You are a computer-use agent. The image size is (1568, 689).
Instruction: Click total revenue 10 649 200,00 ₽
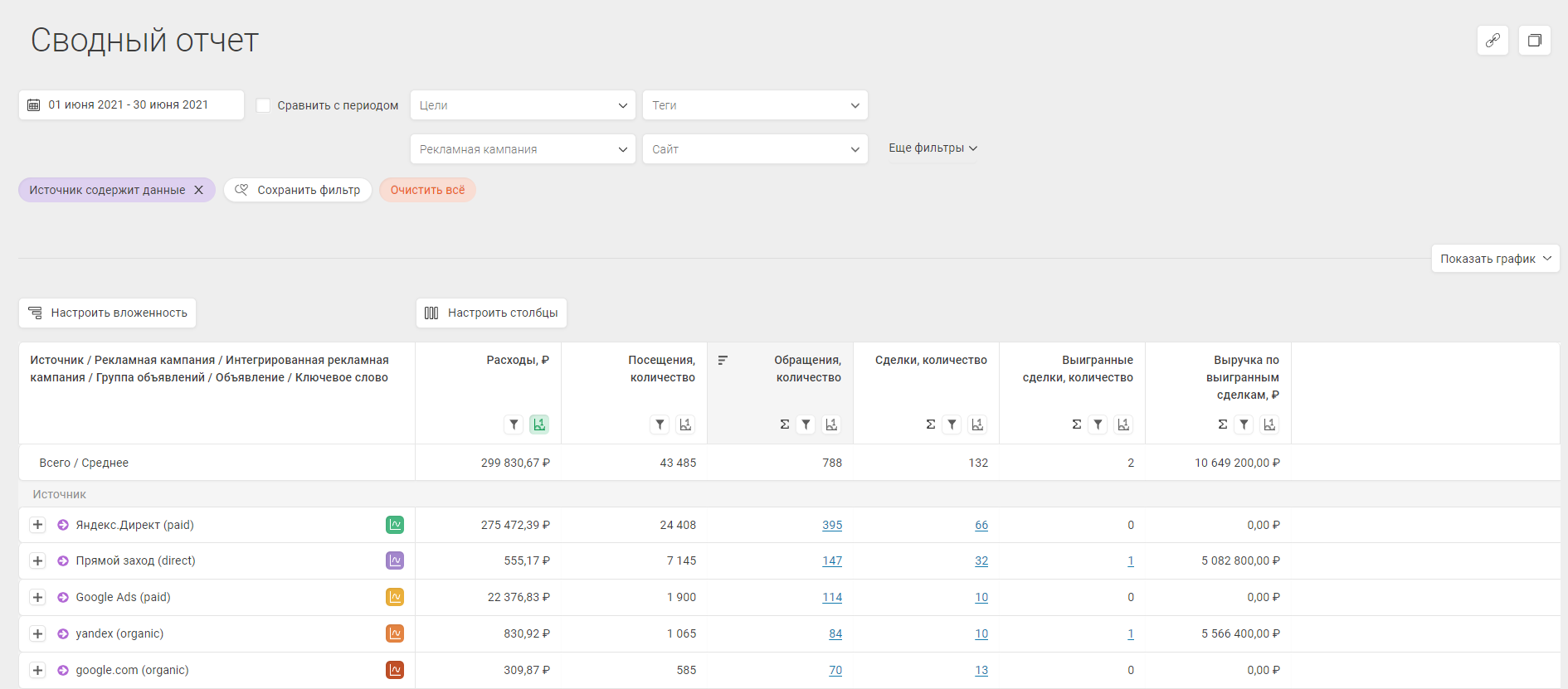1237,463
